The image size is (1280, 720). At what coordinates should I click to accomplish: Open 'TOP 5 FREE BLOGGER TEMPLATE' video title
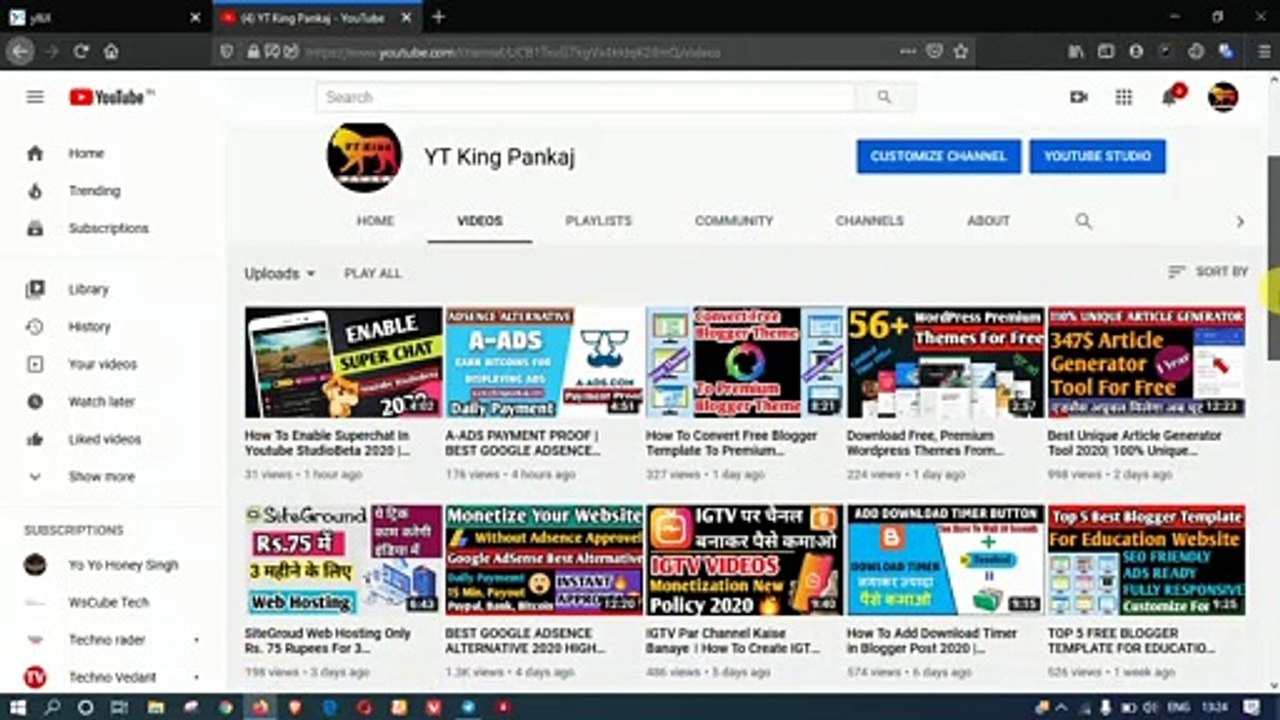tap(1133, 641)
